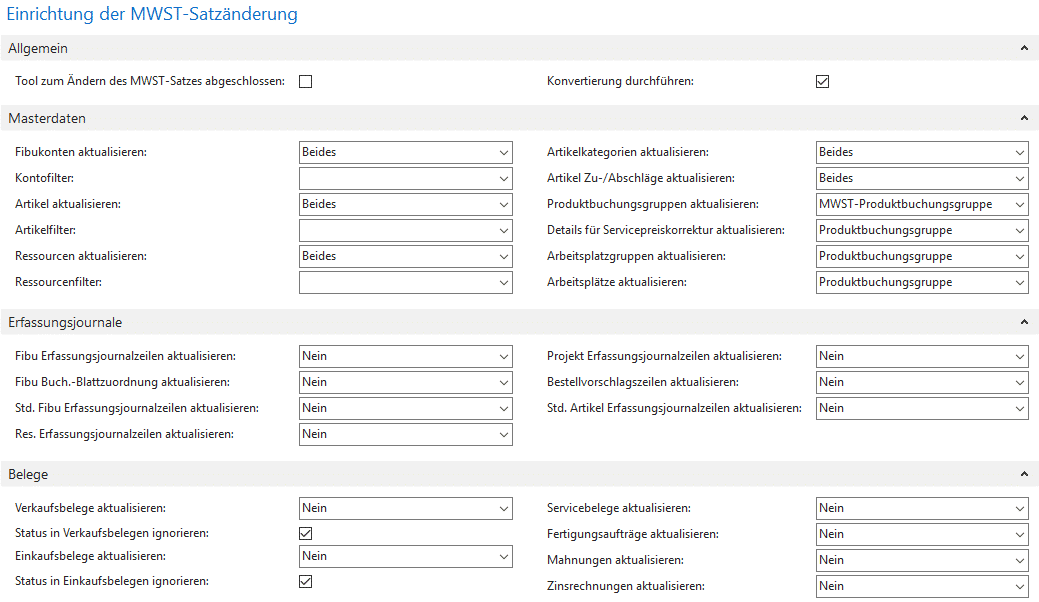
Task: Collapse the Allgemein section
Action: point(1024,48)
